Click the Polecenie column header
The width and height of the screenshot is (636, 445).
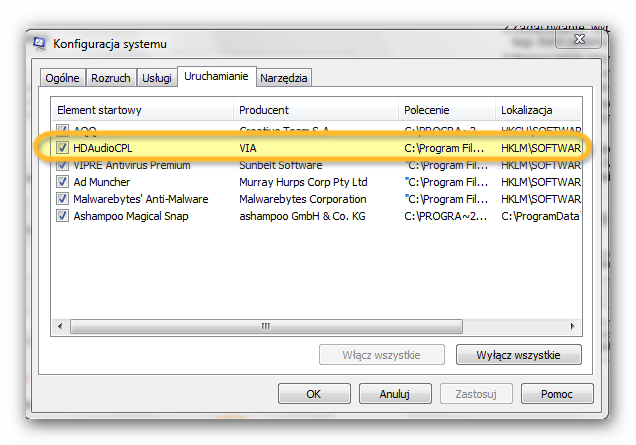click(447, 110)
